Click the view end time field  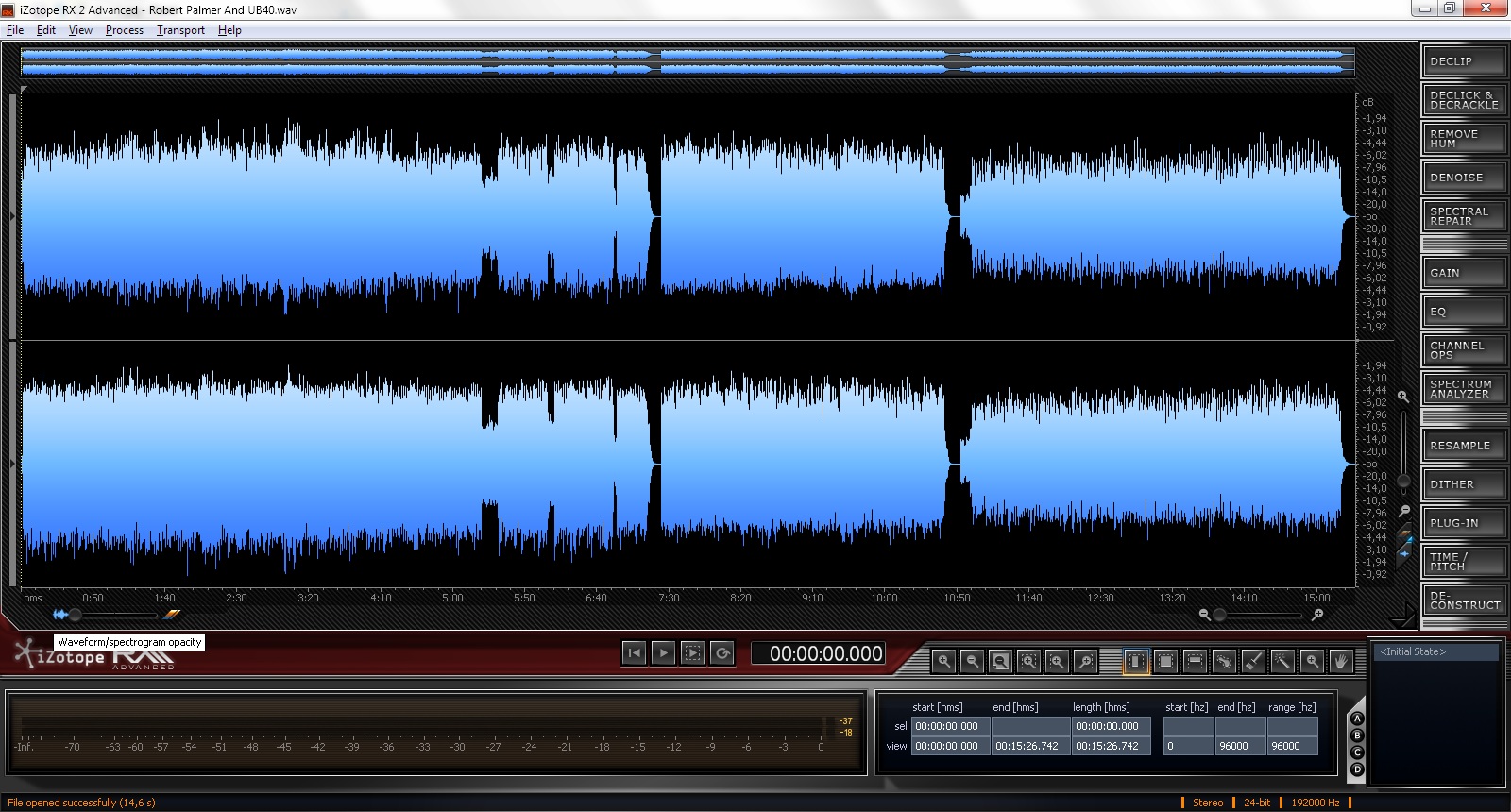click(x=1030, y=746)
